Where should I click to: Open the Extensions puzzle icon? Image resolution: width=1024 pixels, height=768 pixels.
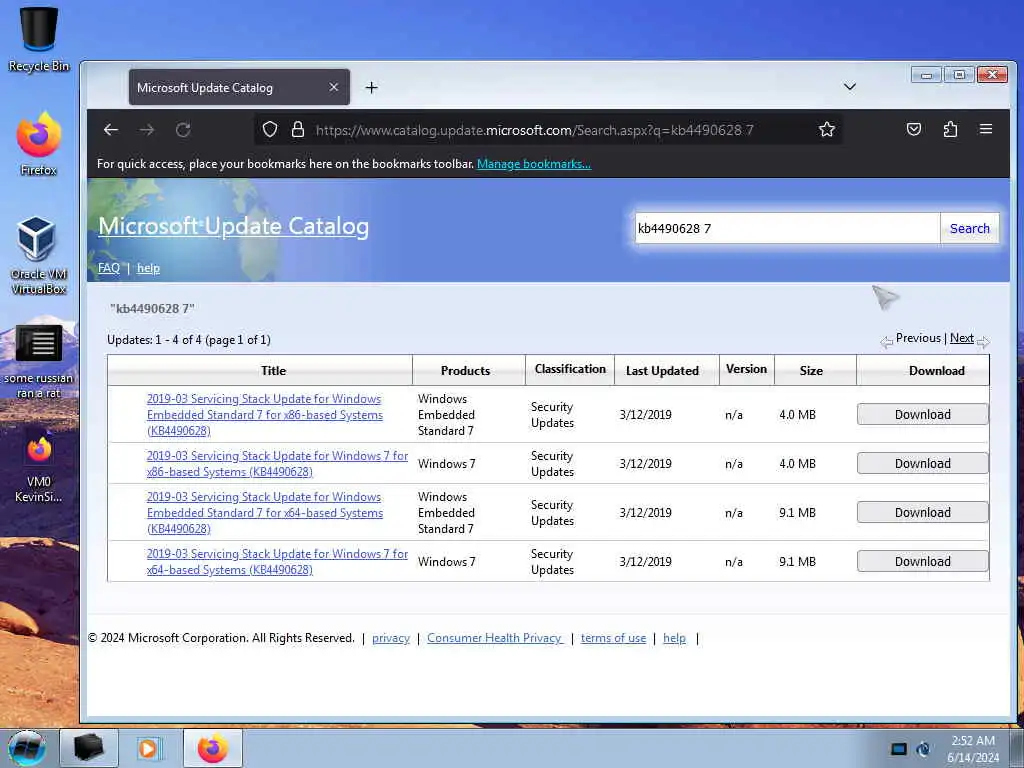950,129
